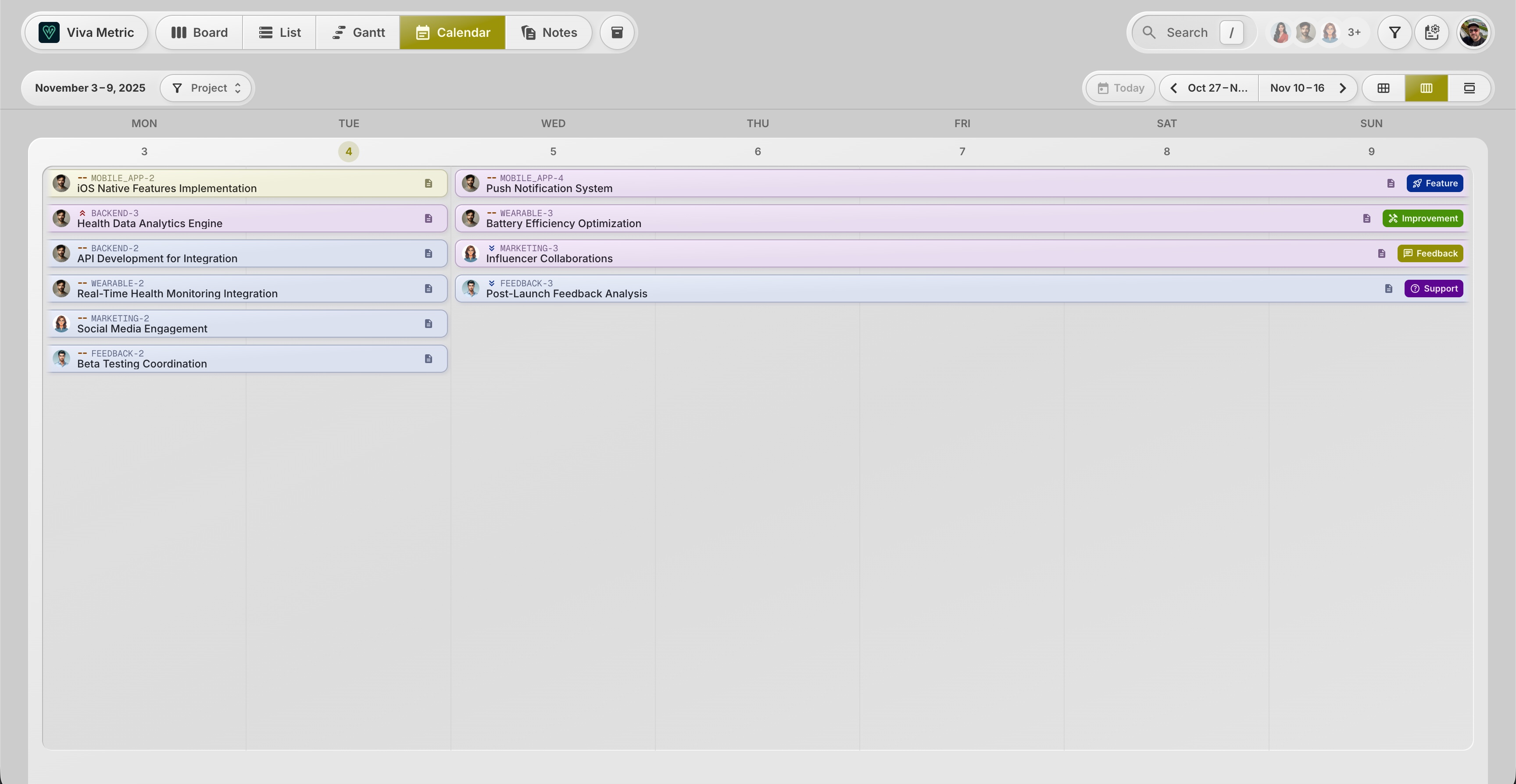This screenshot has width=1516, height=784.
Task: Click the document icon on Social Media Engagement
Action: [429, 324]
